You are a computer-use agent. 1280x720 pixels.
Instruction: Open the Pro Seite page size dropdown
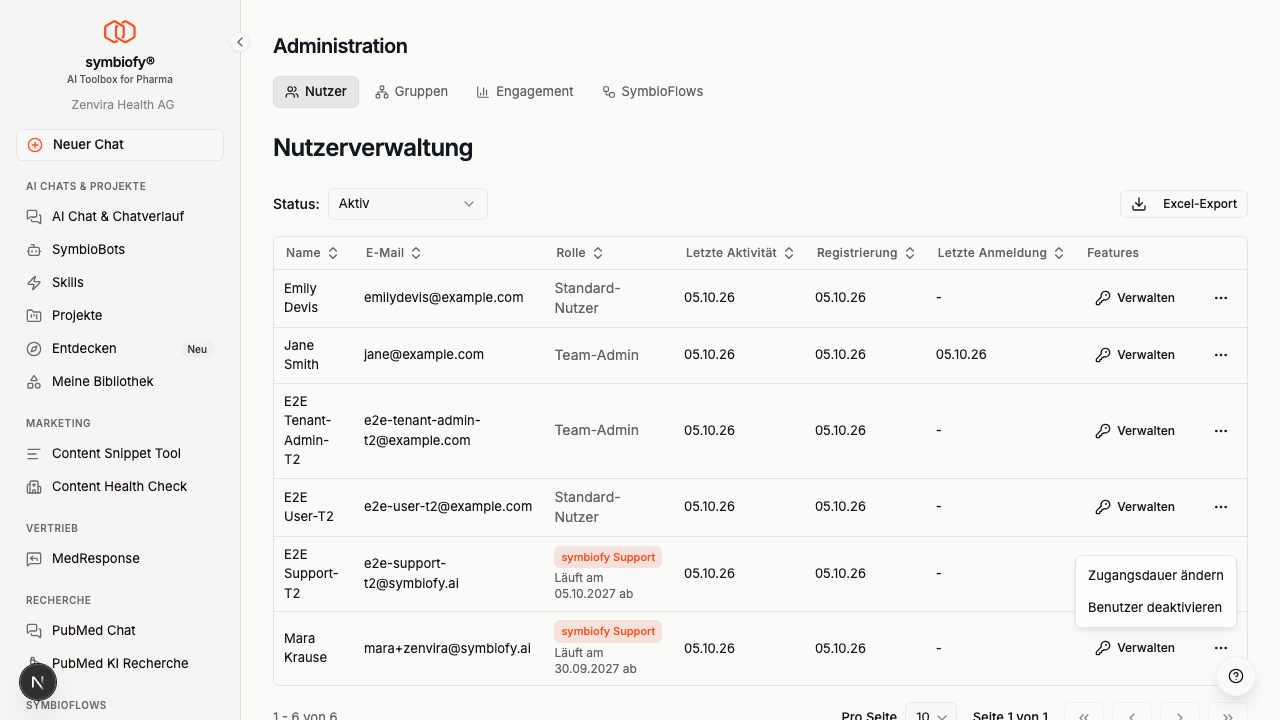(x=931, y=716)
